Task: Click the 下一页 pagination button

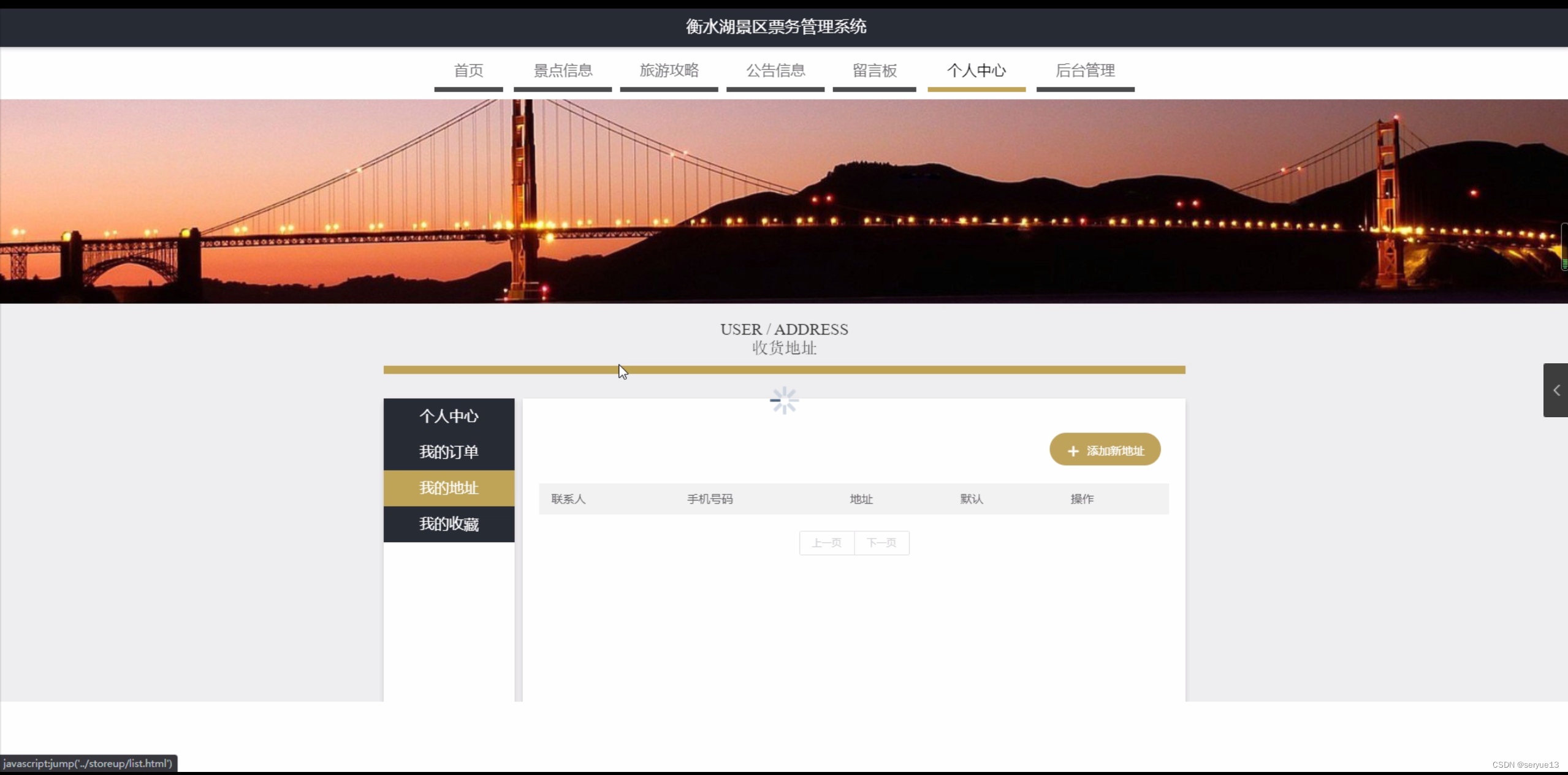Action: pyautogui.click(x=881, y=543)
